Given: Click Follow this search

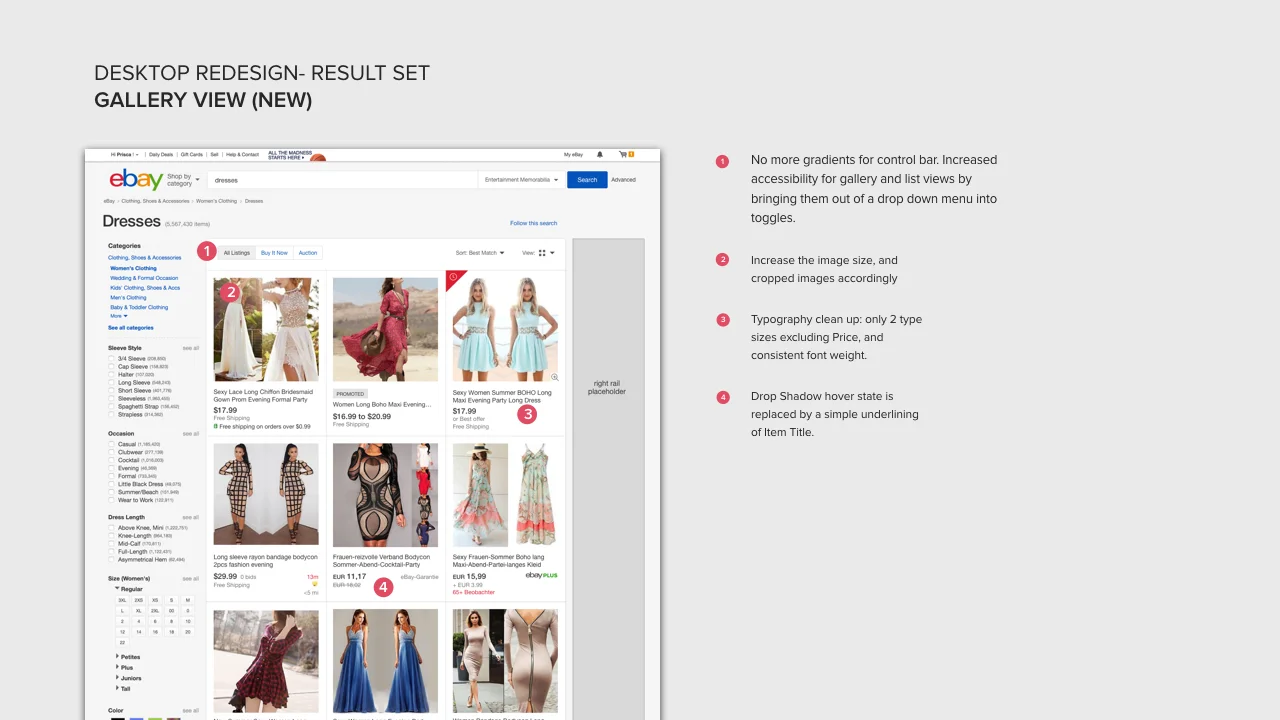Looking at the screenshot, I should (x=533, y=223).
